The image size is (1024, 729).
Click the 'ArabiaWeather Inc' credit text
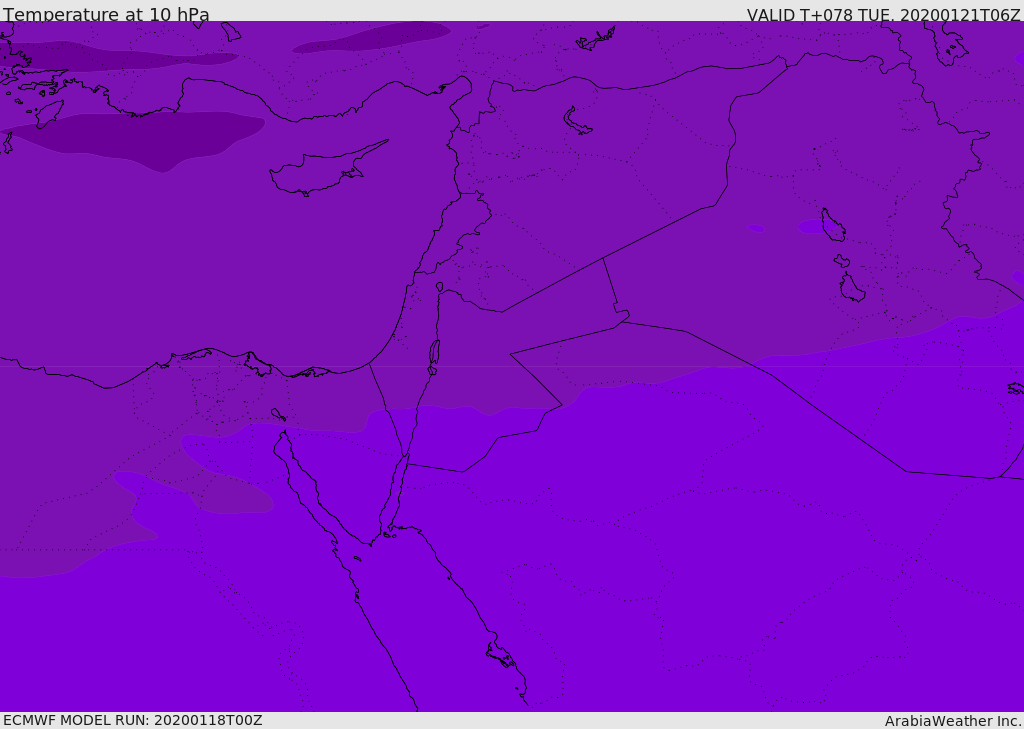click(x=952, y=721)
